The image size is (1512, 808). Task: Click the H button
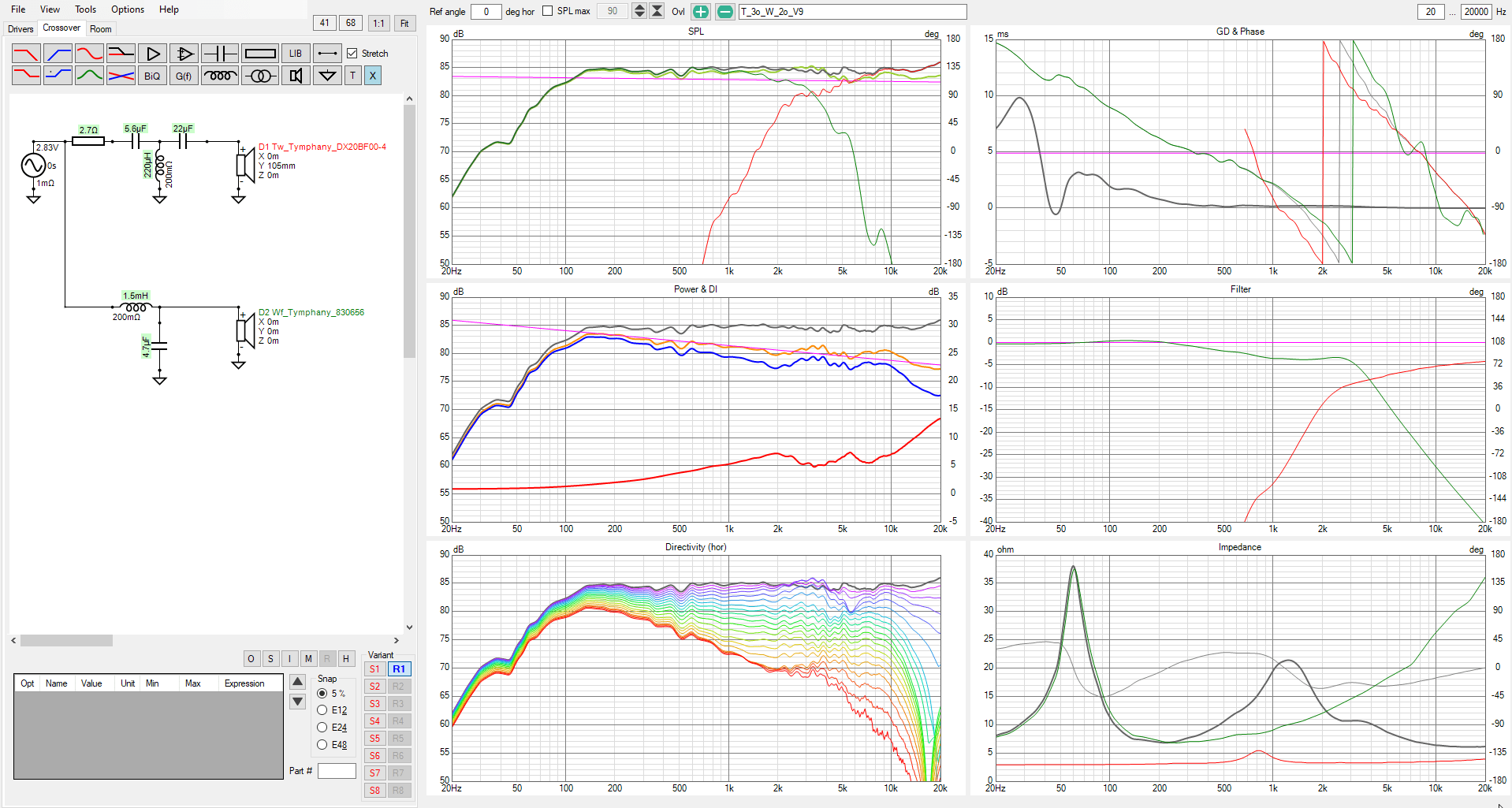coord(345,659)
